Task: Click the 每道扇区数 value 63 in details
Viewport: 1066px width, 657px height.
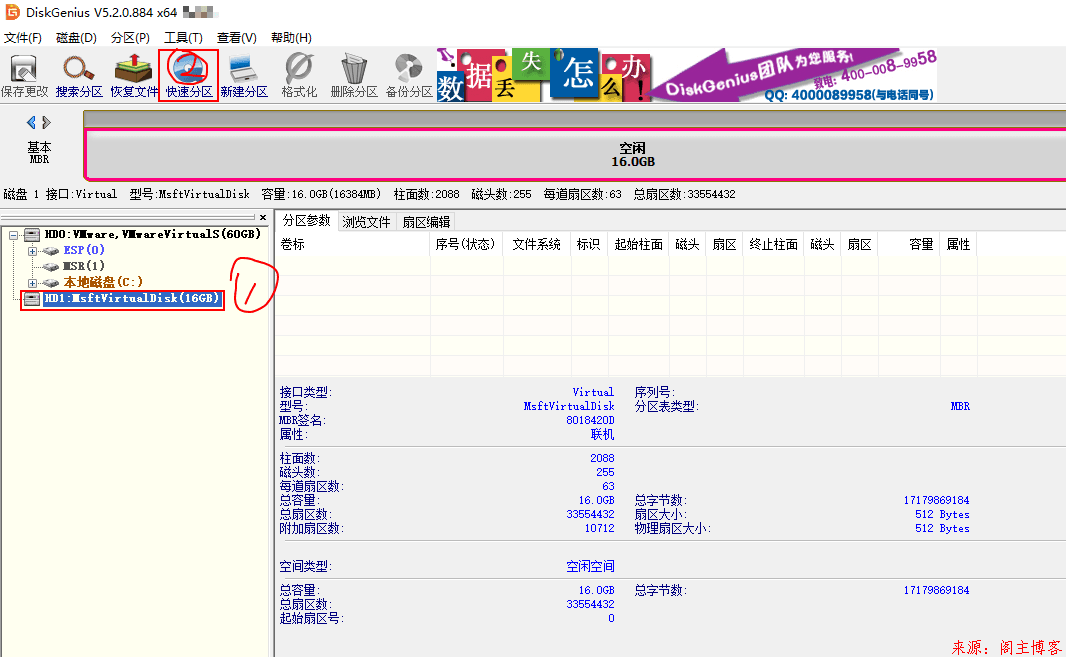Action: point(608,486)
